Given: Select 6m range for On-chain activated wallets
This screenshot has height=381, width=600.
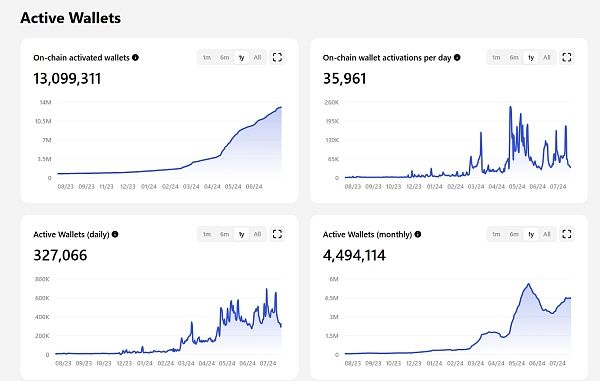Looking at the screenshot, I should pyautogui.click(x=225, y=57).
